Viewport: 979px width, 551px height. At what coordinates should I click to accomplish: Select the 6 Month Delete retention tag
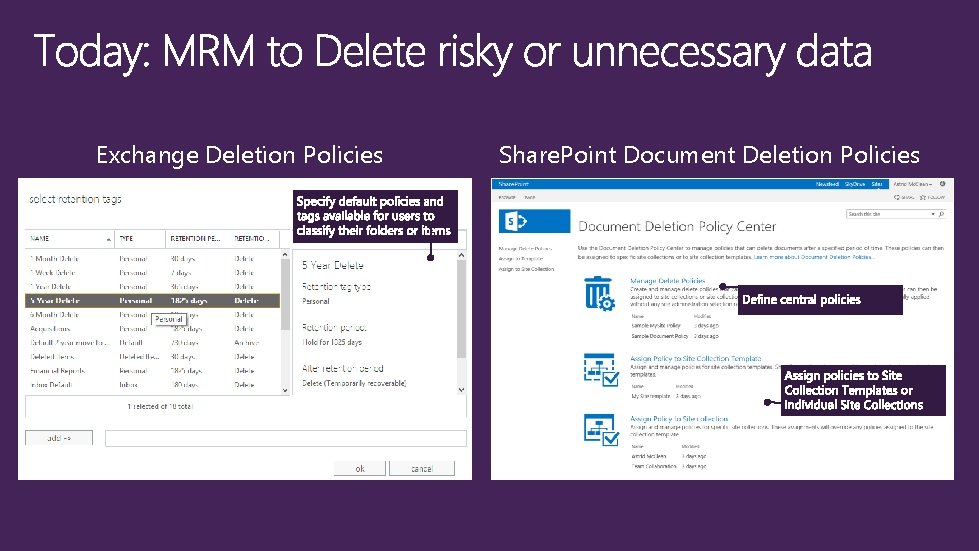152,315
